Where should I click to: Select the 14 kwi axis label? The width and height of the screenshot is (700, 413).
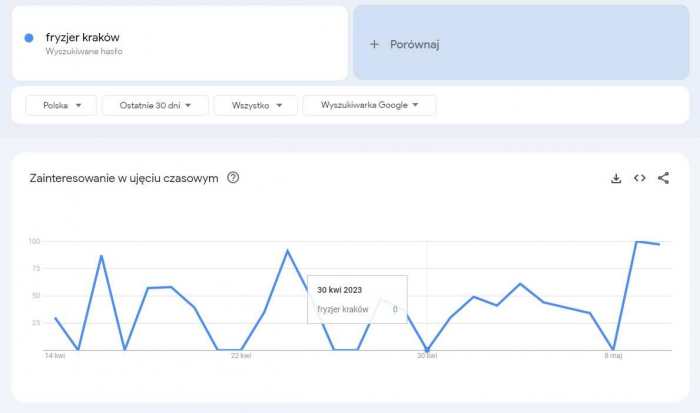pos(55,355)
